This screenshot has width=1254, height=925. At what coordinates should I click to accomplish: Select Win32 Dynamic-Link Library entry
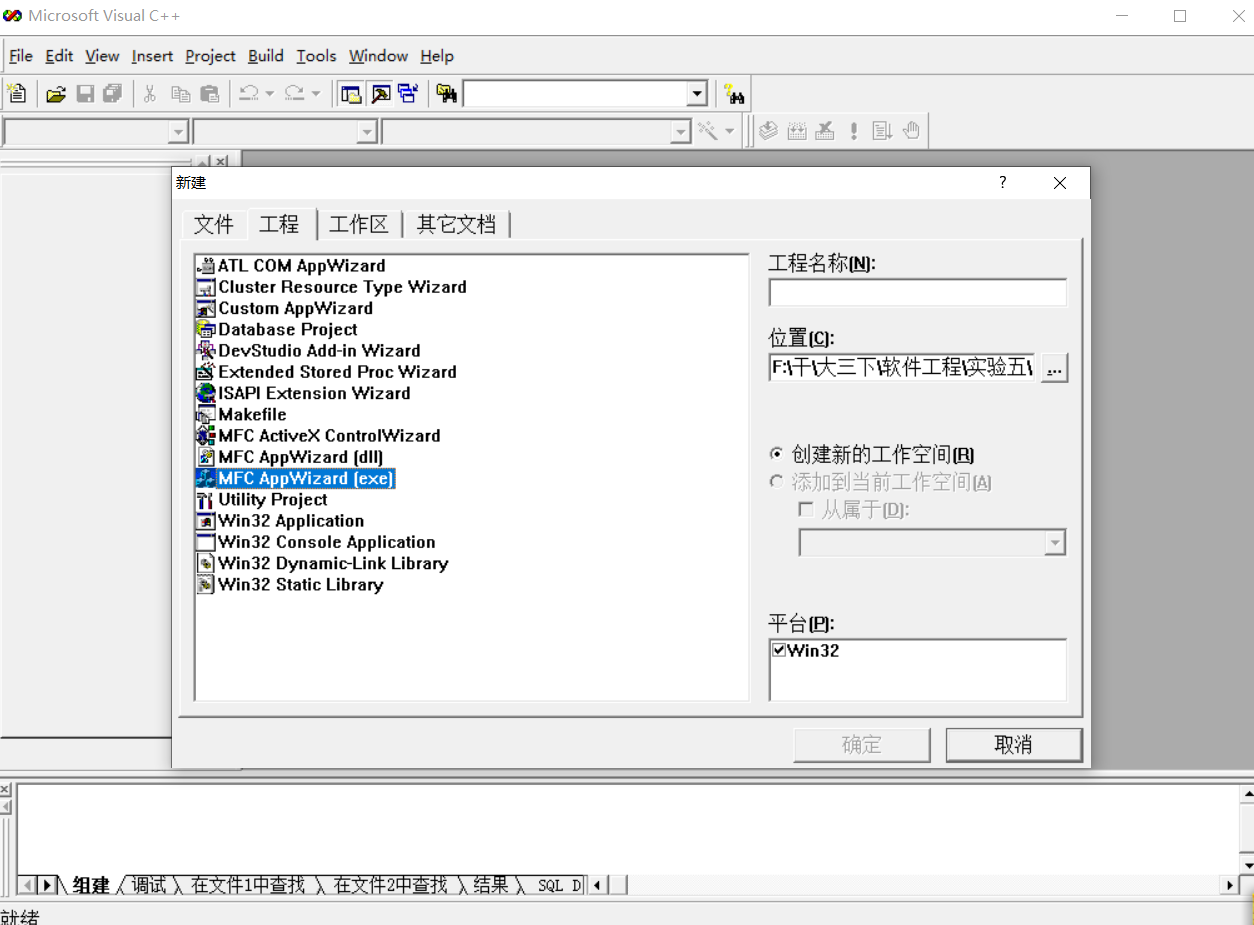click(333, 563)
